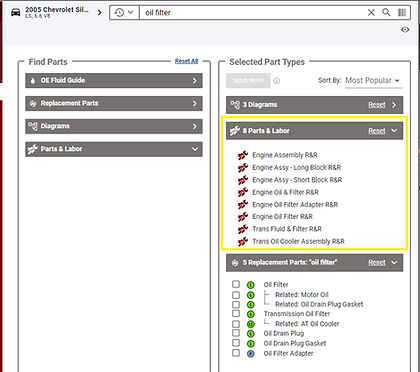Click the Reset All link

coord(186,61)
